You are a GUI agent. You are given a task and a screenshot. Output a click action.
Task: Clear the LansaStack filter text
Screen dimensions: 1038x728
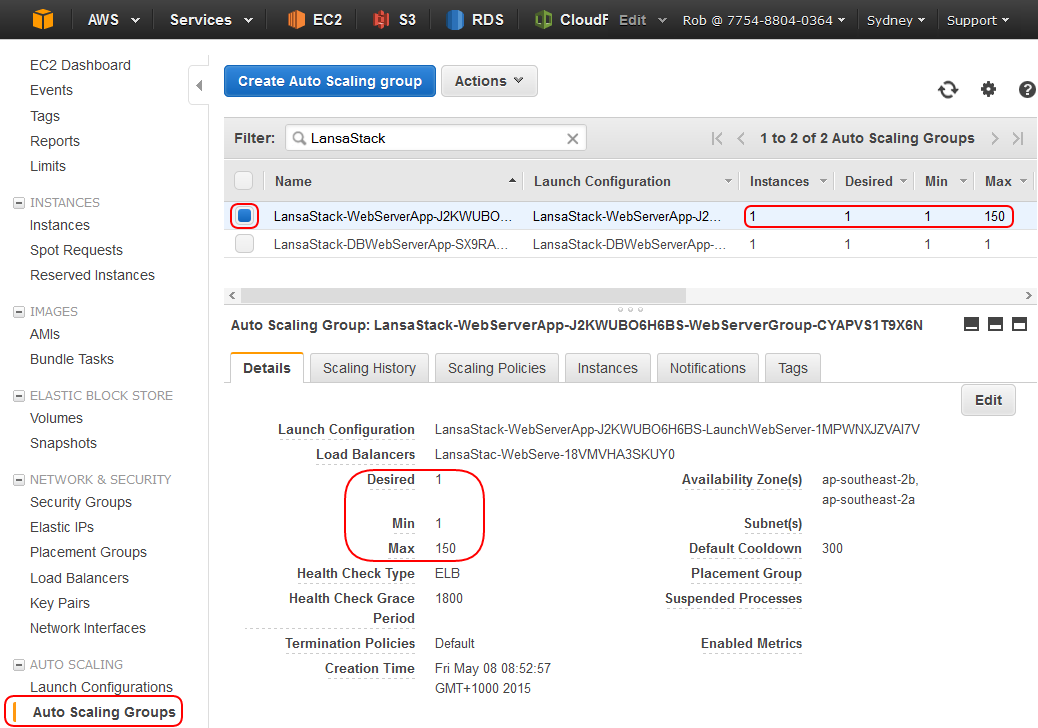[x=573, y=138]
